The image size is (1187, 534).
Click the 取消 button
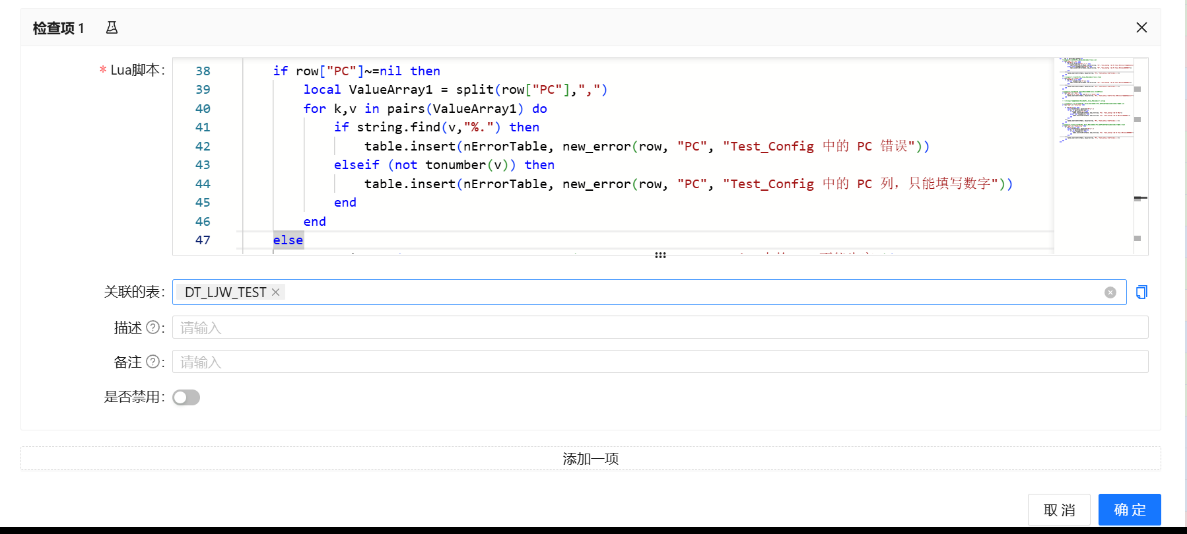pos(1059,510)
